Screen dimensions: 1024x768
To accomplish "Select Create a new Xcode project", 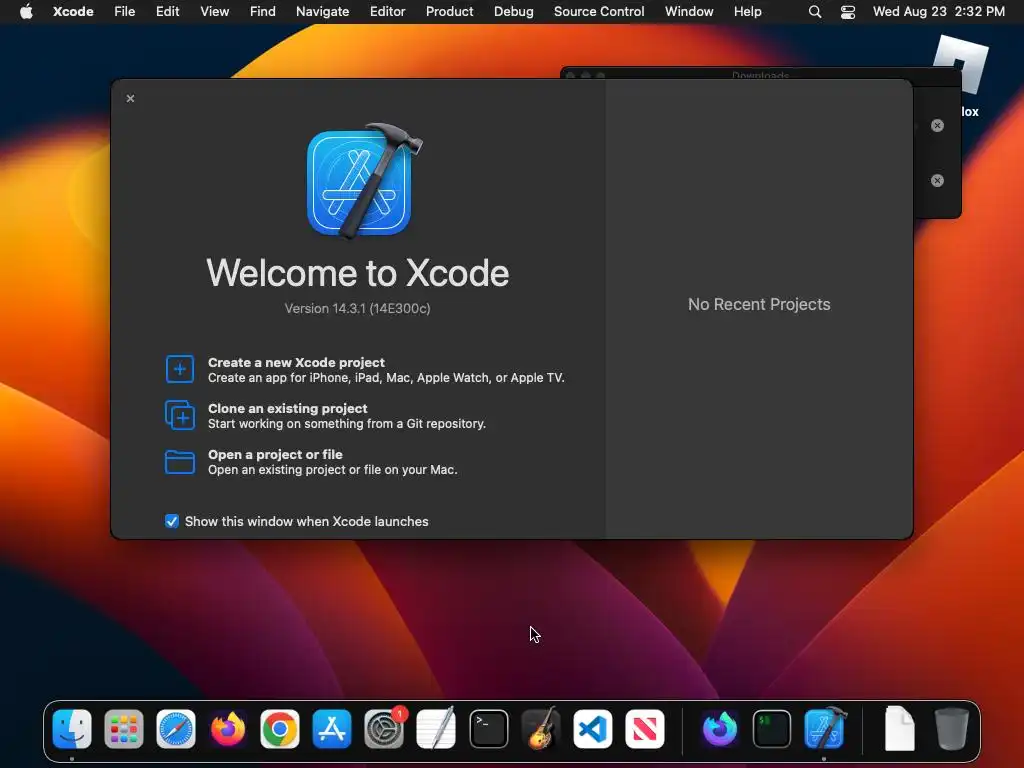I will pyautogui.click(x=365, y=370).
